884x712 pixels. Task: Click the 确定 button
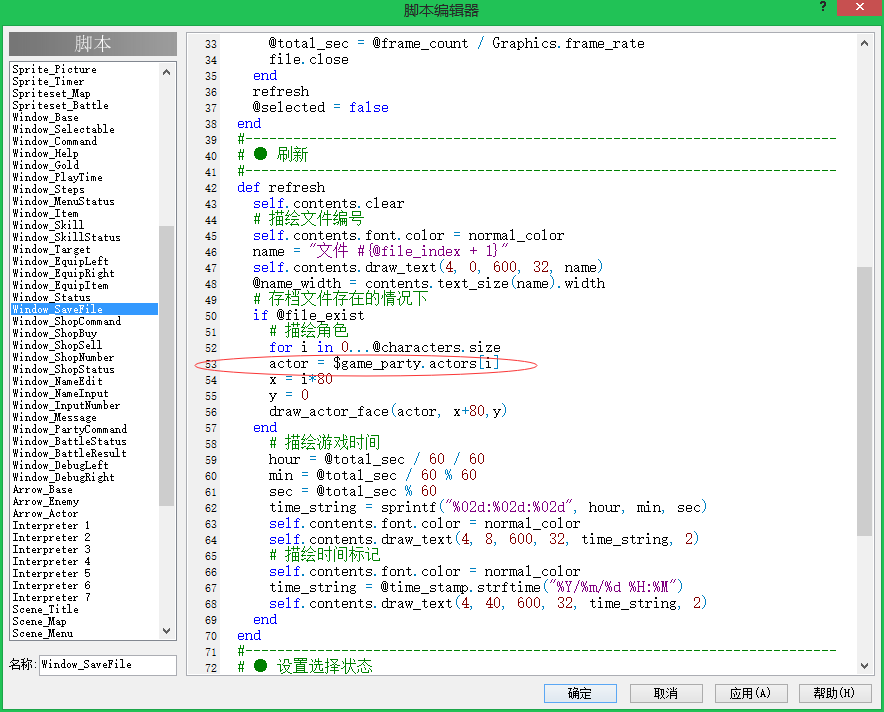tap(580, 693)
